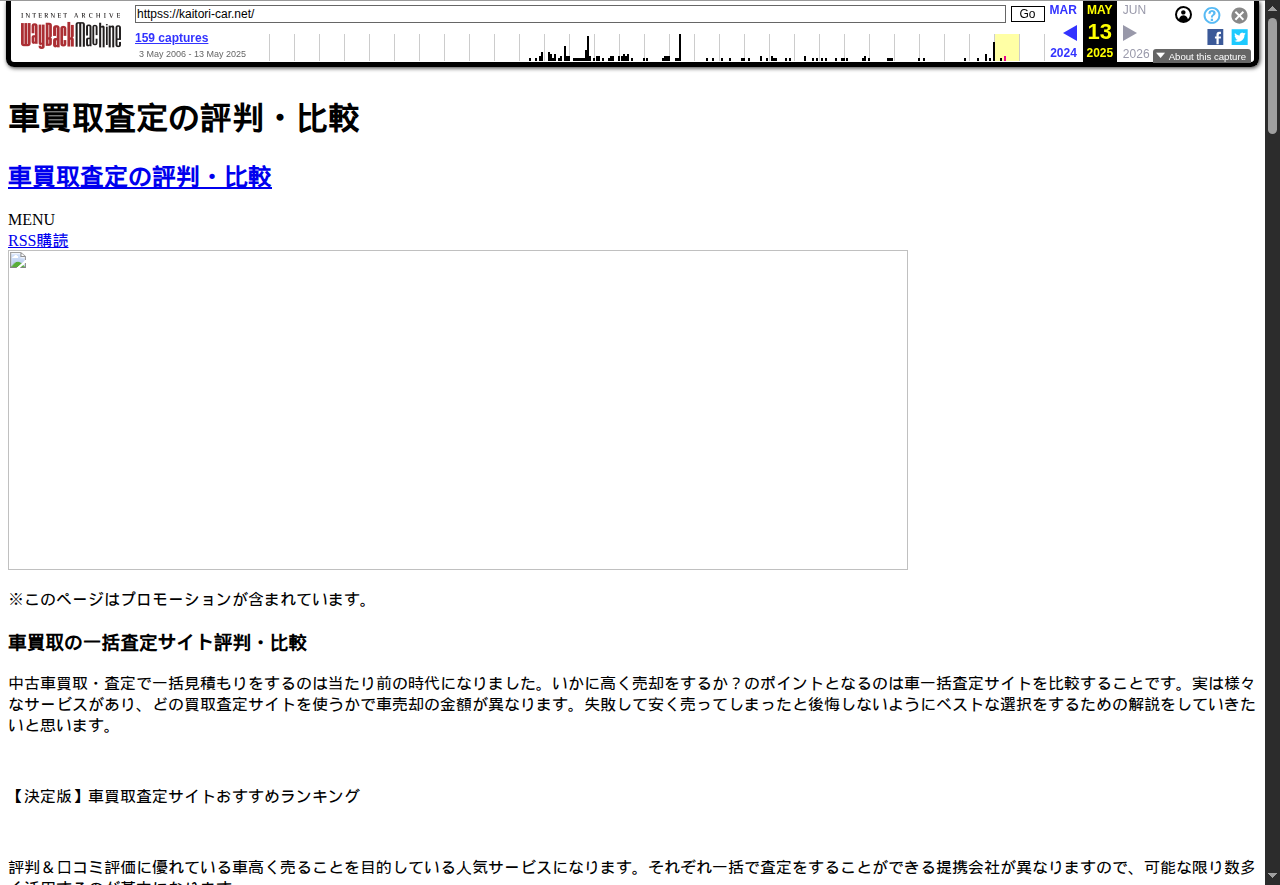Open the user account icon
The image size is (1280, 885).
(1183, 15)
